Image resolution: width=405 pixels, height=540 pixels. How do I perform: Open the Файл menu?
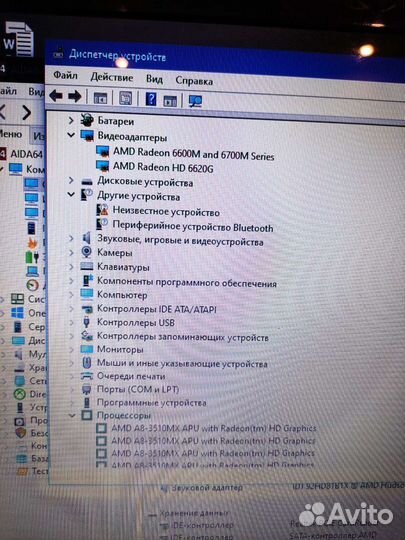point(65,75)
